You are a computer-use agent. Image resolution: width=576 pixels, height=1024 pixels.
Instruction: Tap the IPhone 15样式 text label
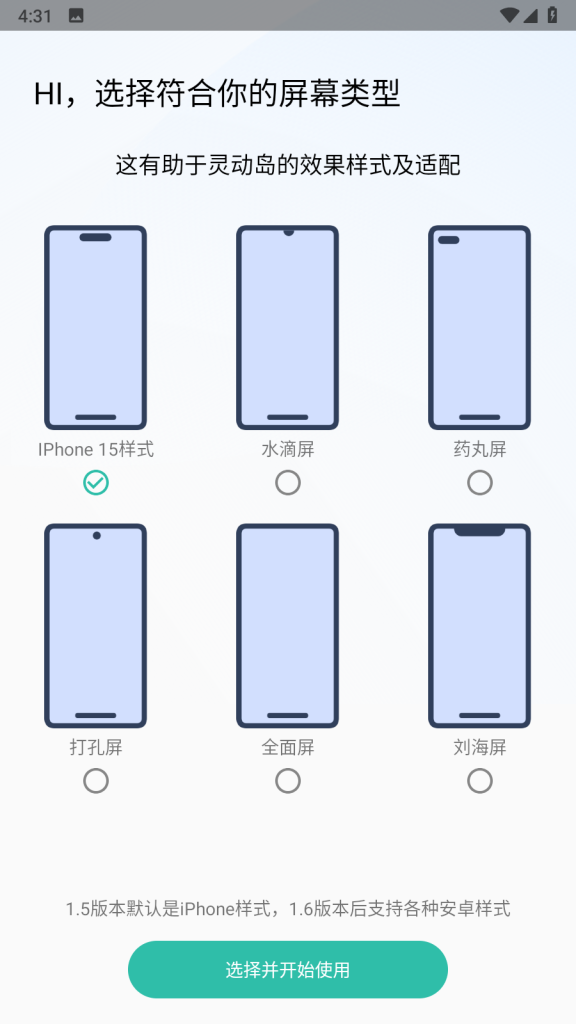(96, 449)
